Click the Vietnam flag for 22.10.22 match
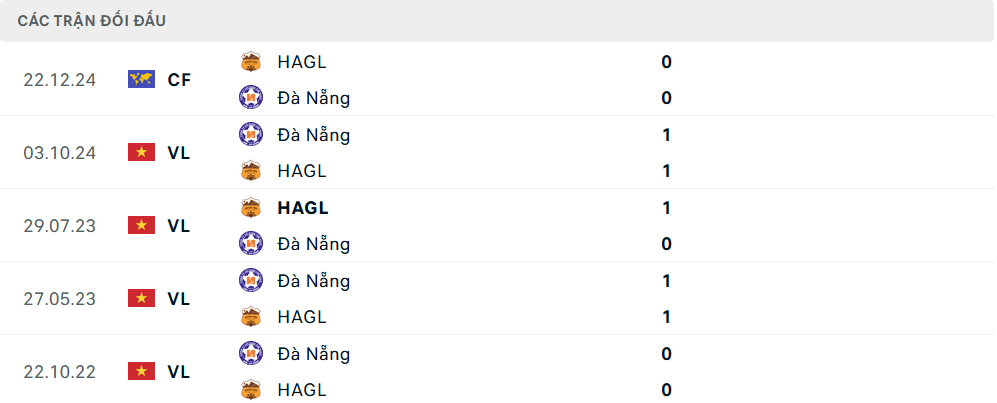This screenshot has width=997, height=403. tap(141, 371)
